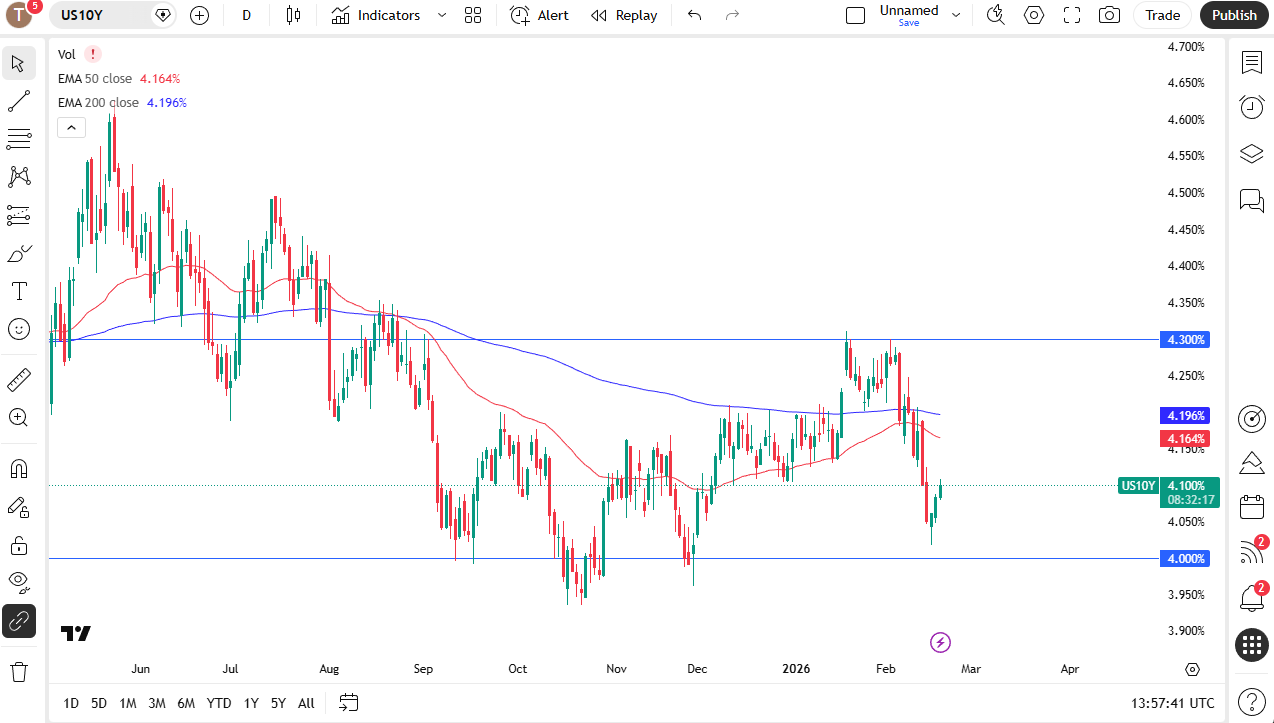Image resolution: width=1274 pixels, height=723 pixels.
Task: Open the timezone menu at 13:57:41 UTC
Action: 1173,703
